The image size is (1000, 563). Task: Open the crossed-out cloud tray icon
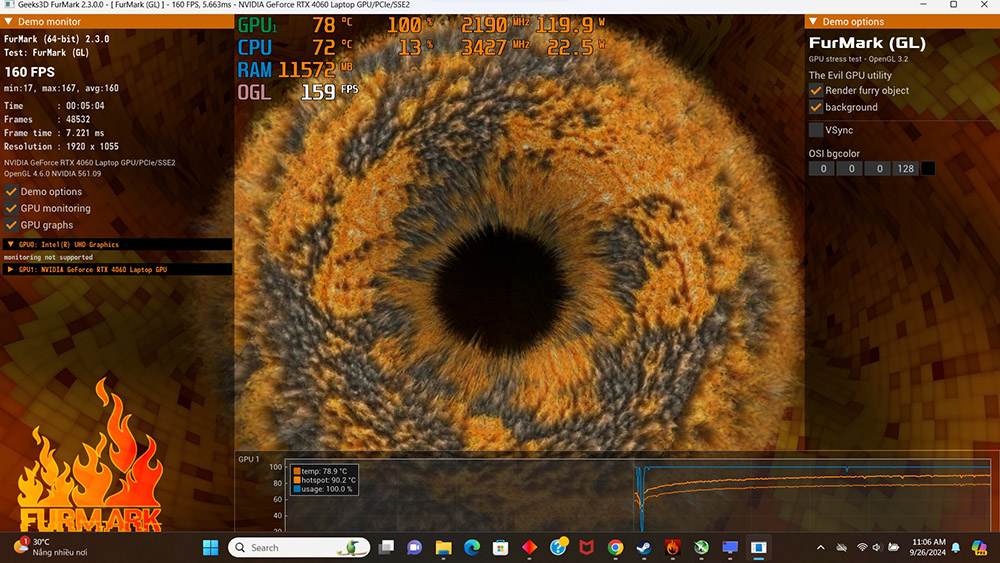(x=842, y=547)
